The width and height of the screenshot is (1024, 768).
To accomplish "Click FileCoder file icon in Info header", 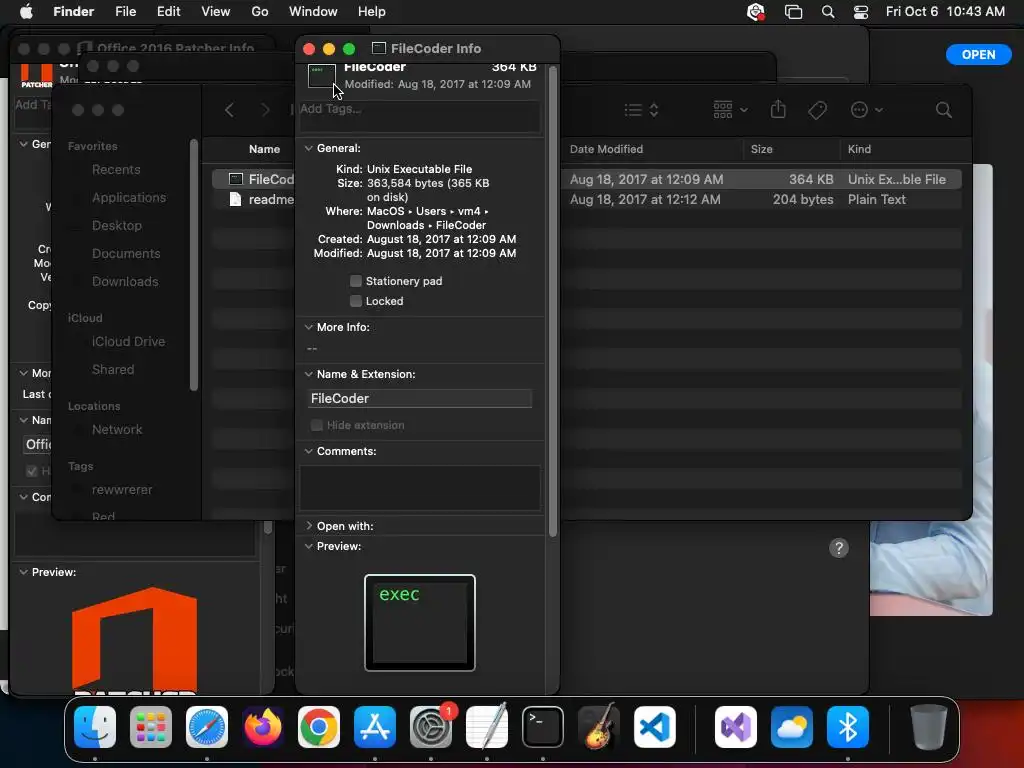I will coord(322,76).
